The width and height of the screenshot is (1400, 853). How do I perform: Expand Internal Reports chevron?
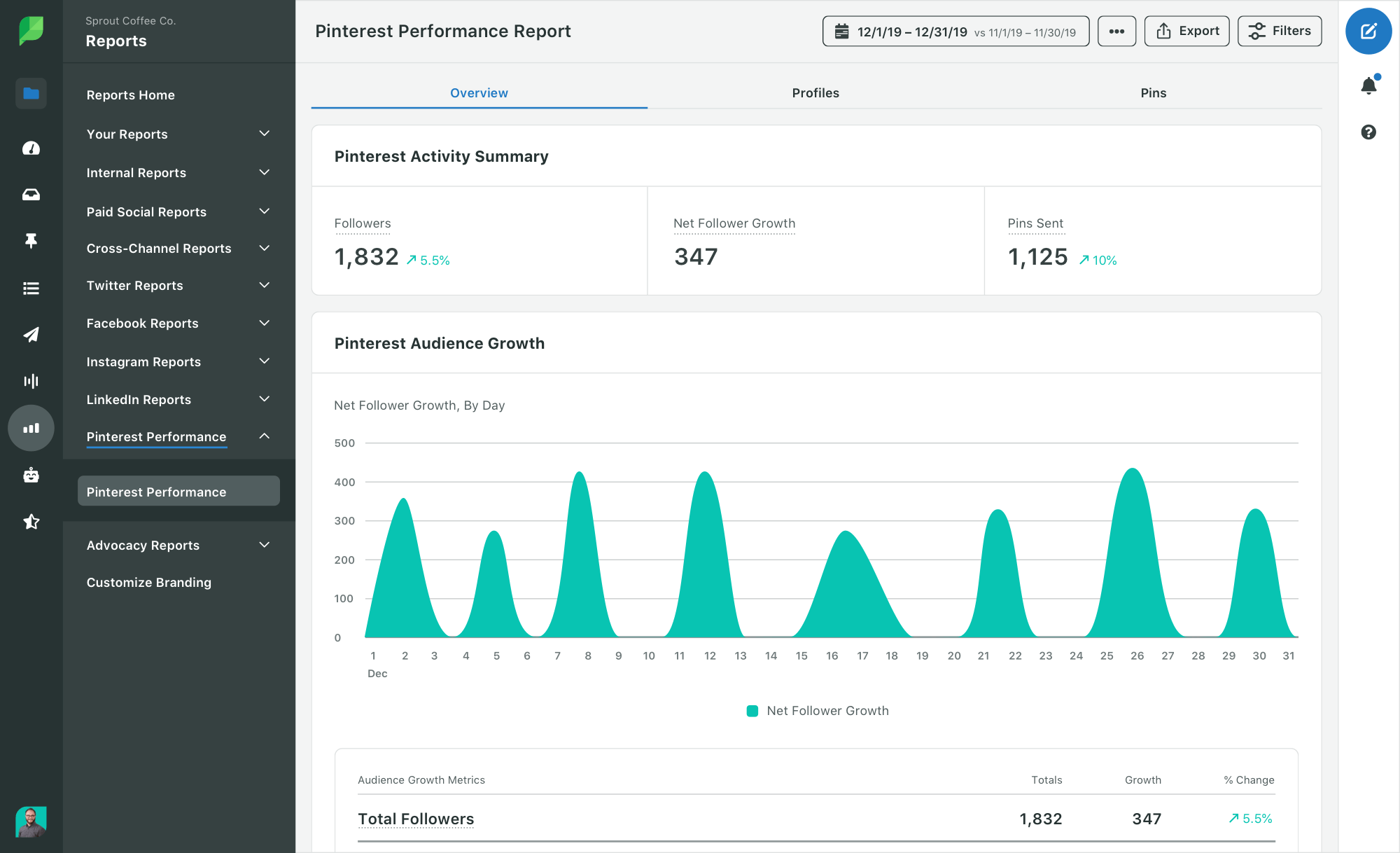(x=265, y=172)
